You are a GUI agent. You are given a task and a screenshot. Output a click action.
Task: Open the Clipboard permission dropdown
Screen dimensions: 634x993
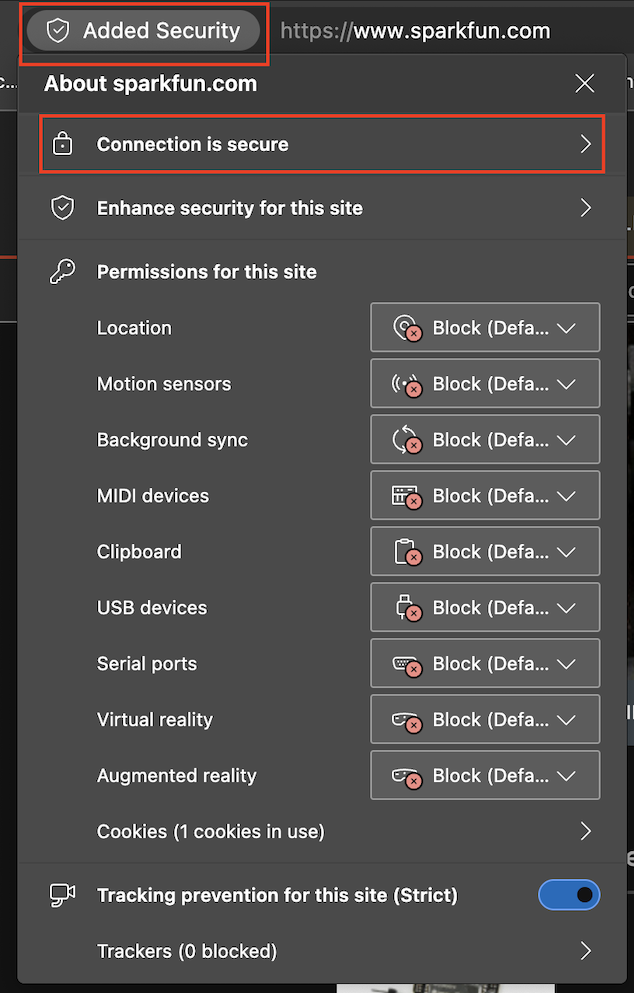pyautogui.click(x=485, y=552)
